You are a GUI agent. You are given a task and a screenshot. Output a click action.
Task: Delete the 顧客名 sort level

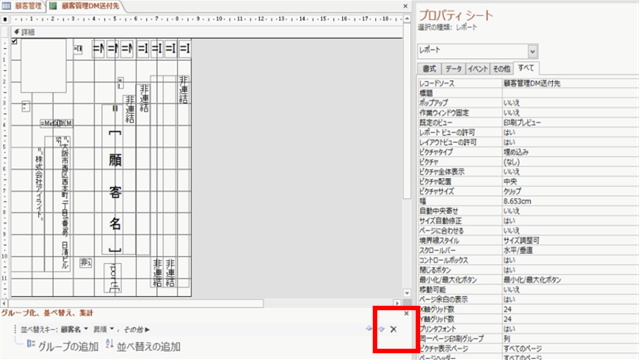[393, 329]
